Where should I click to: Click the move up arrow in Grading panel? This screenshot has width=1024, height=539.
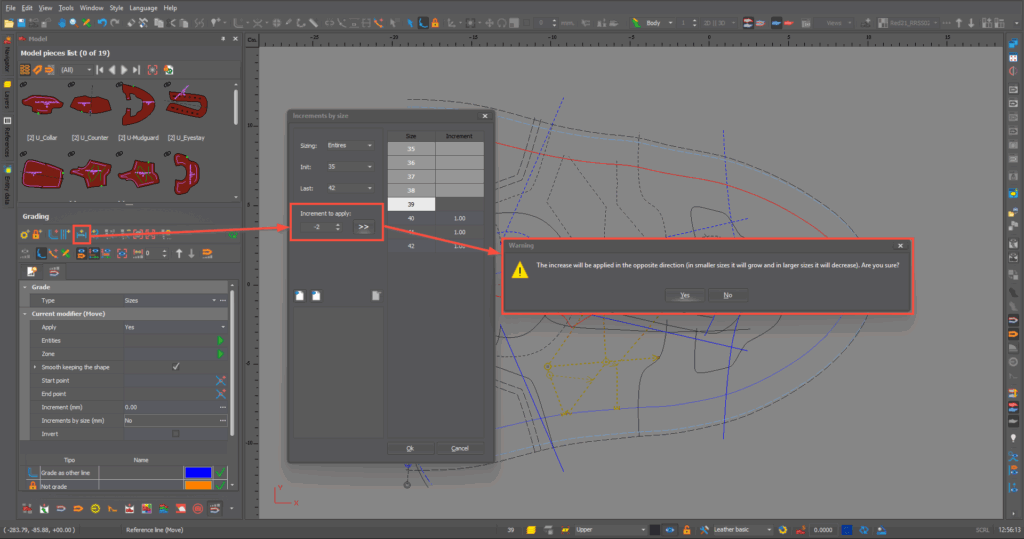click(x=177, y=253)
